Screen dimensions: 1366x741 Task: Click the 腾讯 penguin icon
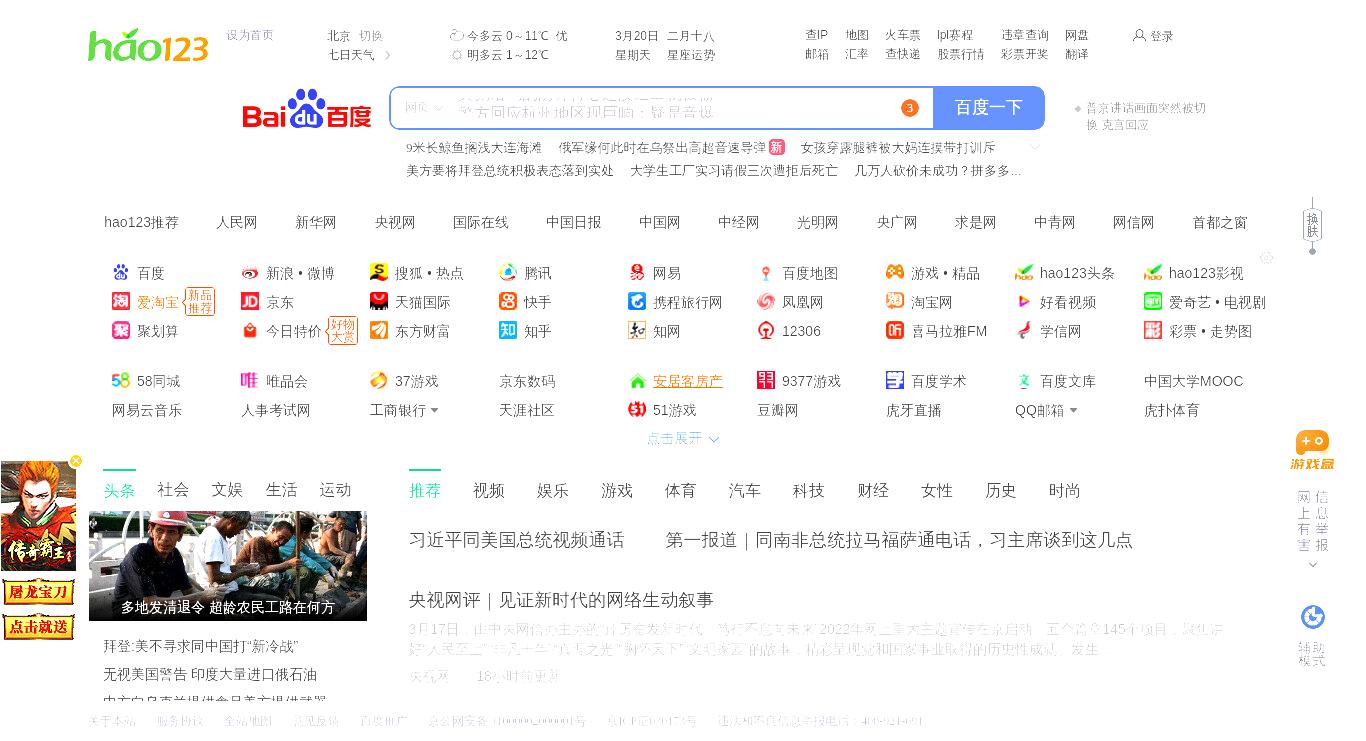508,273
